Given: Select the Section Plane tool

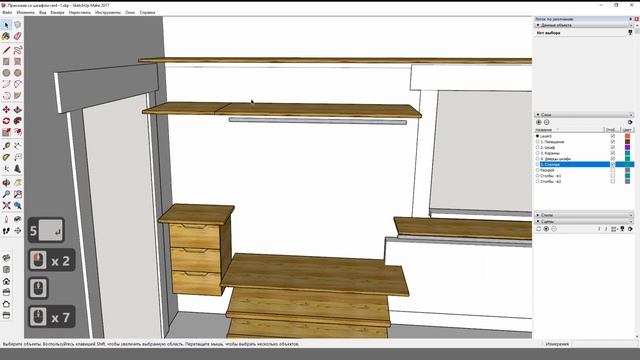Looking at the screenshot, I should coord(18,231).
